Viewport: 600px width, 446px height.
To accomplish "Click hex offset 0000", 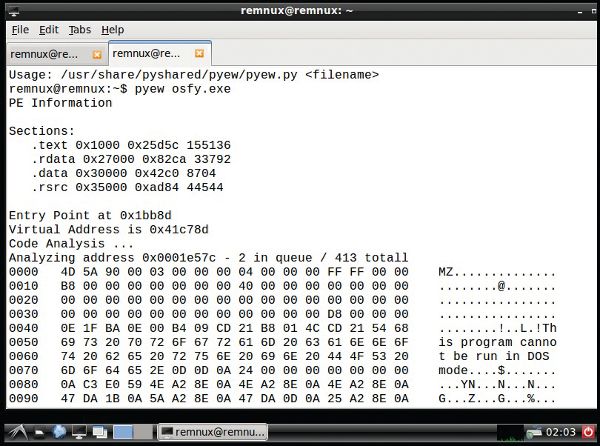I will click(24, 272).
